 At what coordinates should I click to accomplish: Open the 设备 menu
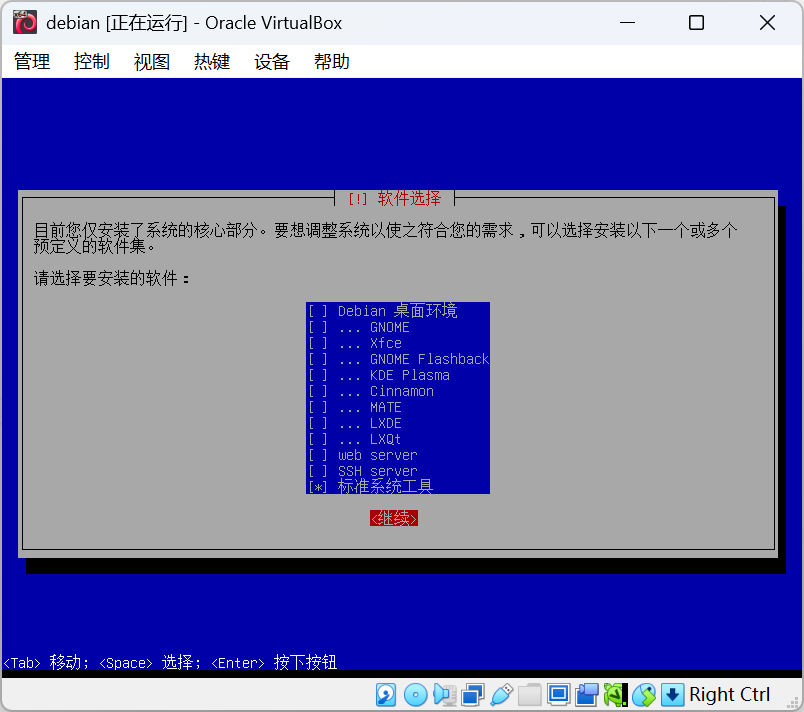coord(272,62)
